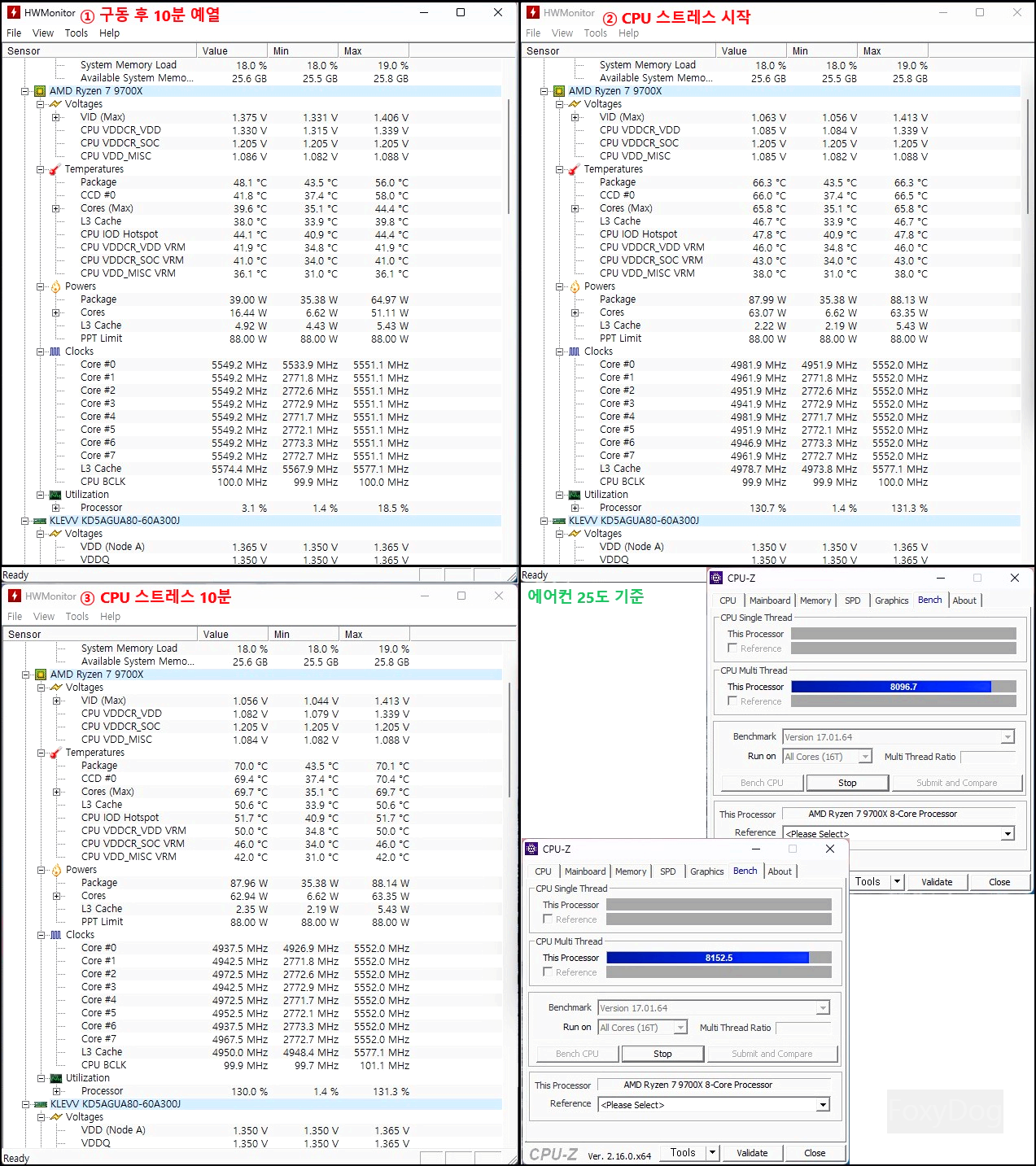
Task: Click the Powers flame icon in HWMonitor window ①
Action: [x=55, y=286]
